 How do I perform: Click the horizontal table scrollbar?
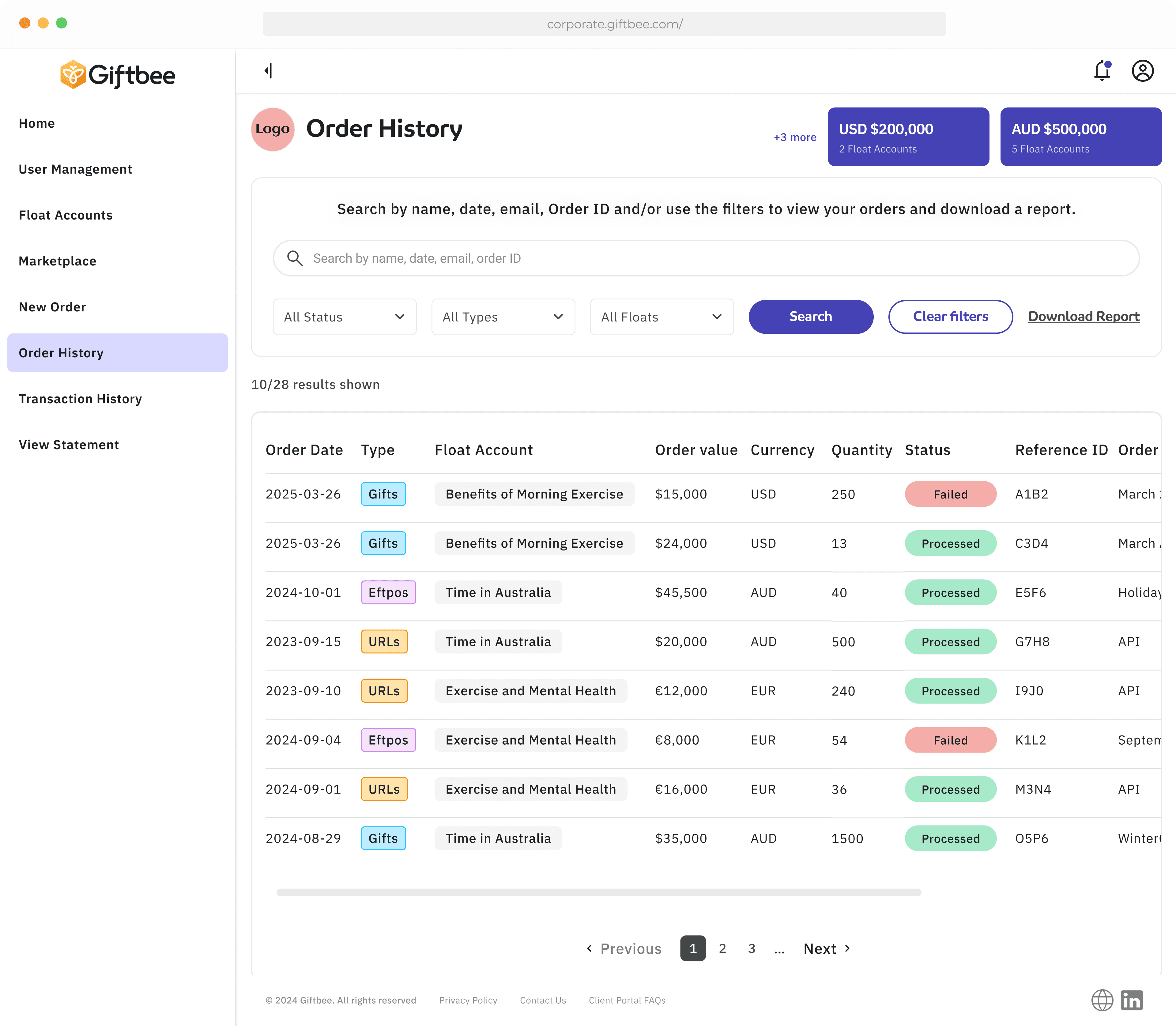[598, 892]
